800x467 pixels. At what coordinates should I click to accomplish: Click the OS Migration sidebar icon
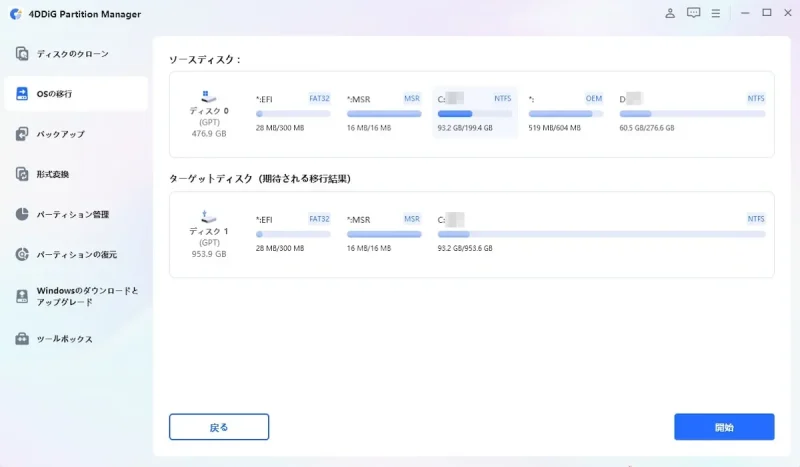pos(22,93)
